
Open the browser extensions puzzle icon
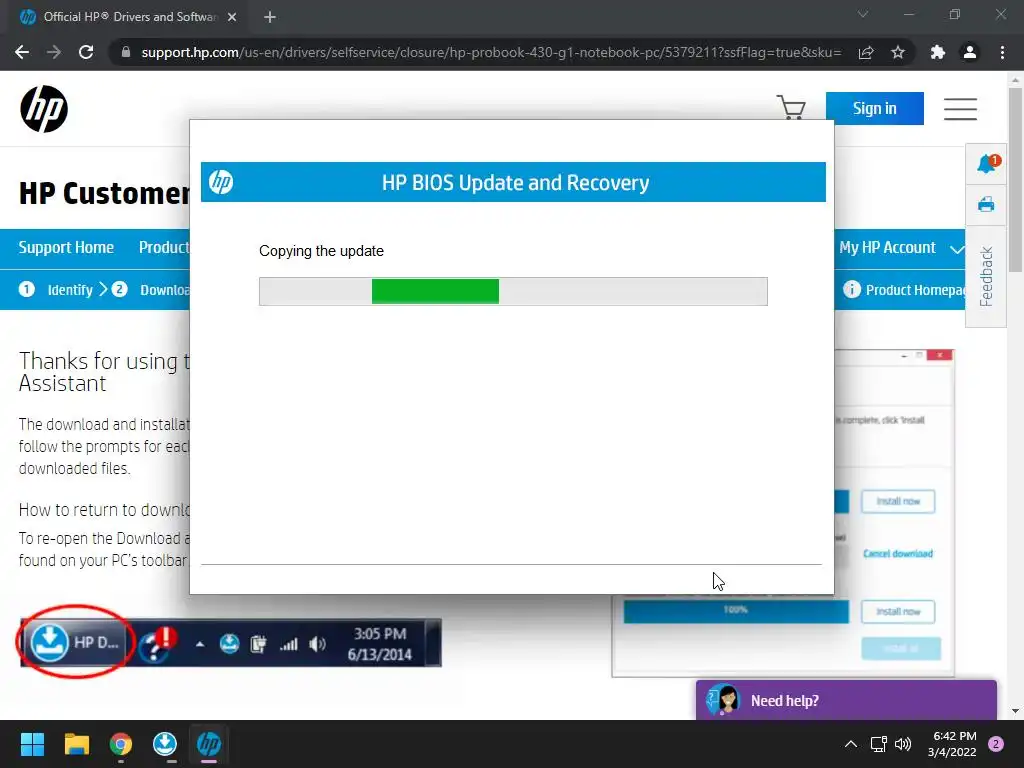click(x=938, y=52)
